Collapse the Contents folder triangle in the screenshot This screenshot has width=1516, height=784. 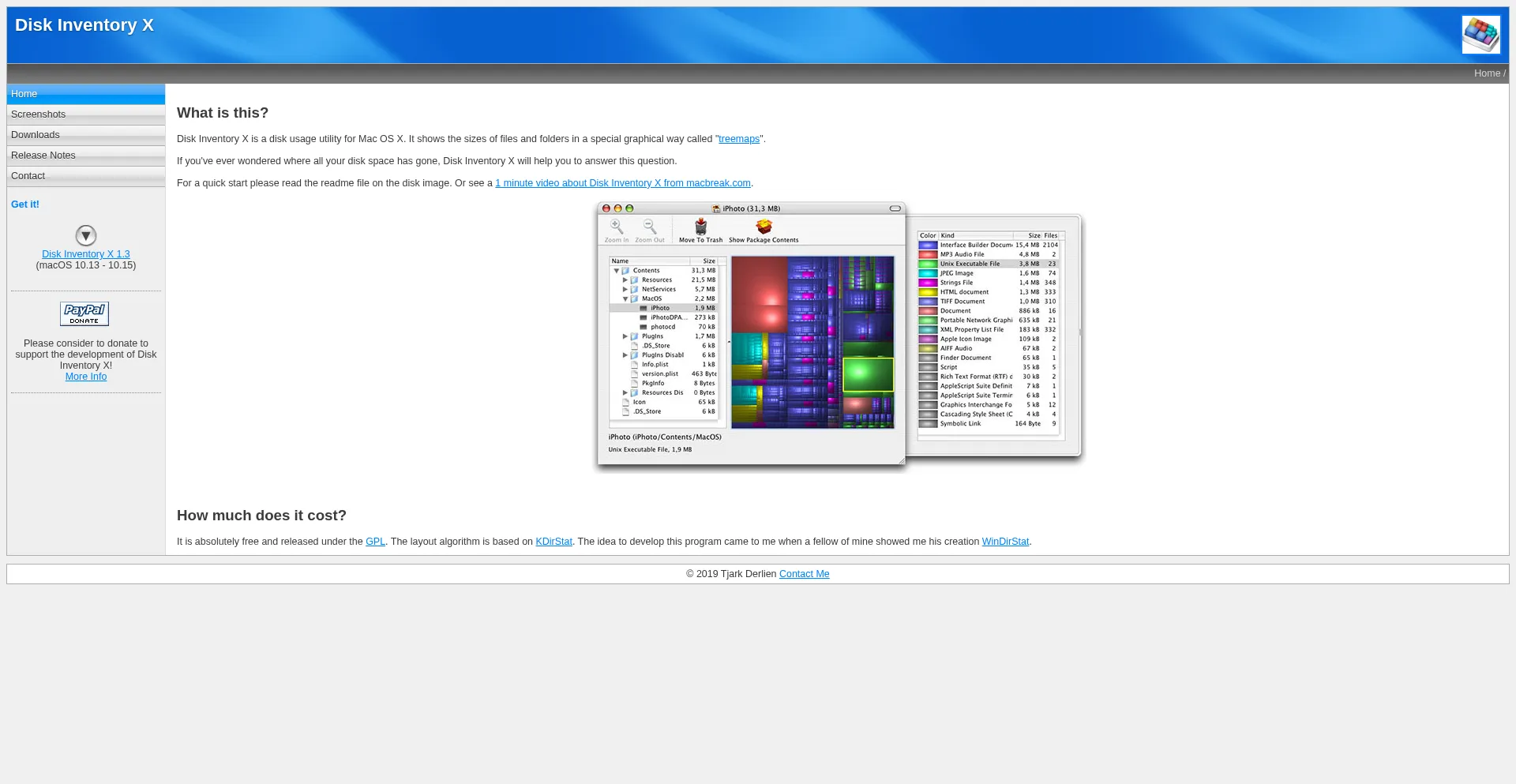[616, 270]
